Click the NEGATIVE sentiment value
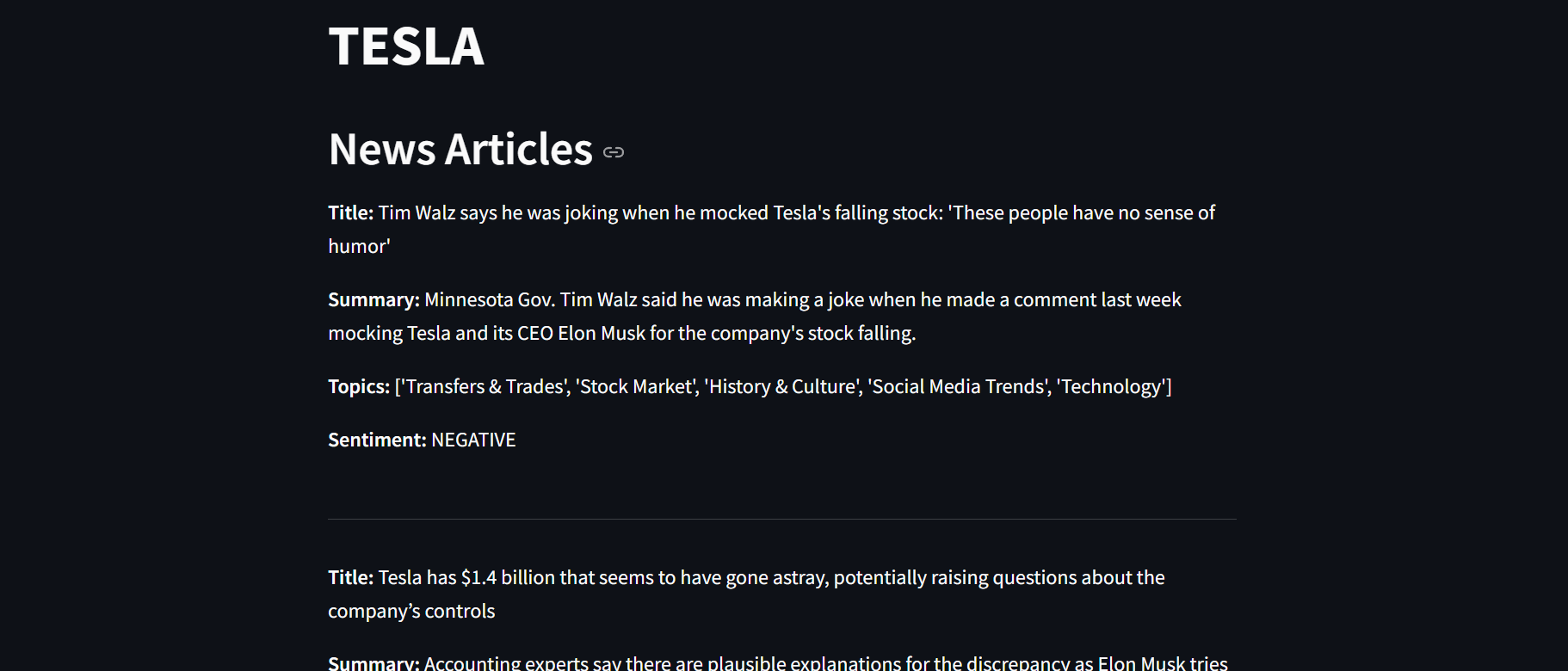This screenshot has width=1568, height=671. 473,440
